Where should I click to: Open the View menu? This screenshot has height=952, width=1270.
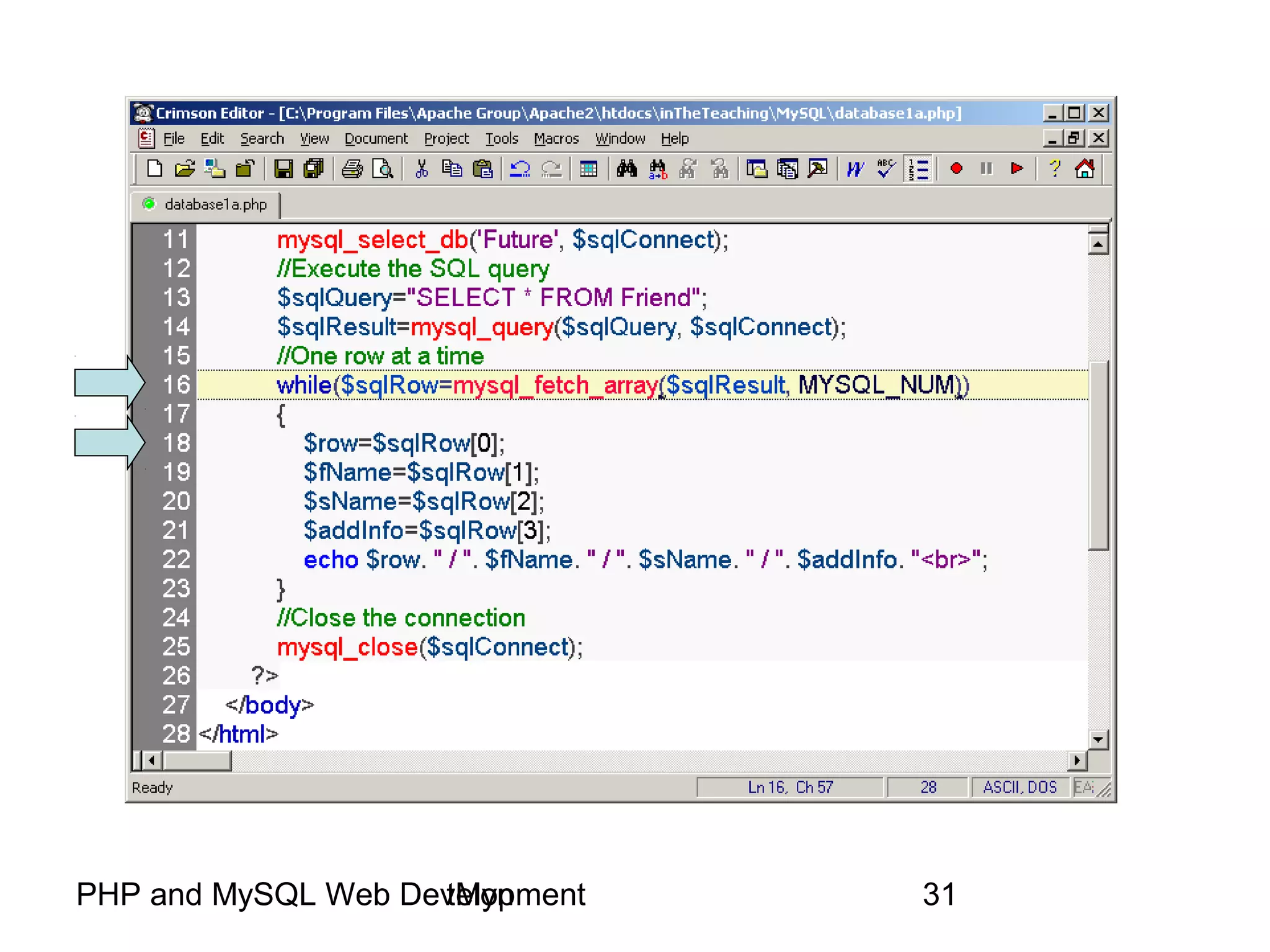pyautogui.click(x=314, y=139)
